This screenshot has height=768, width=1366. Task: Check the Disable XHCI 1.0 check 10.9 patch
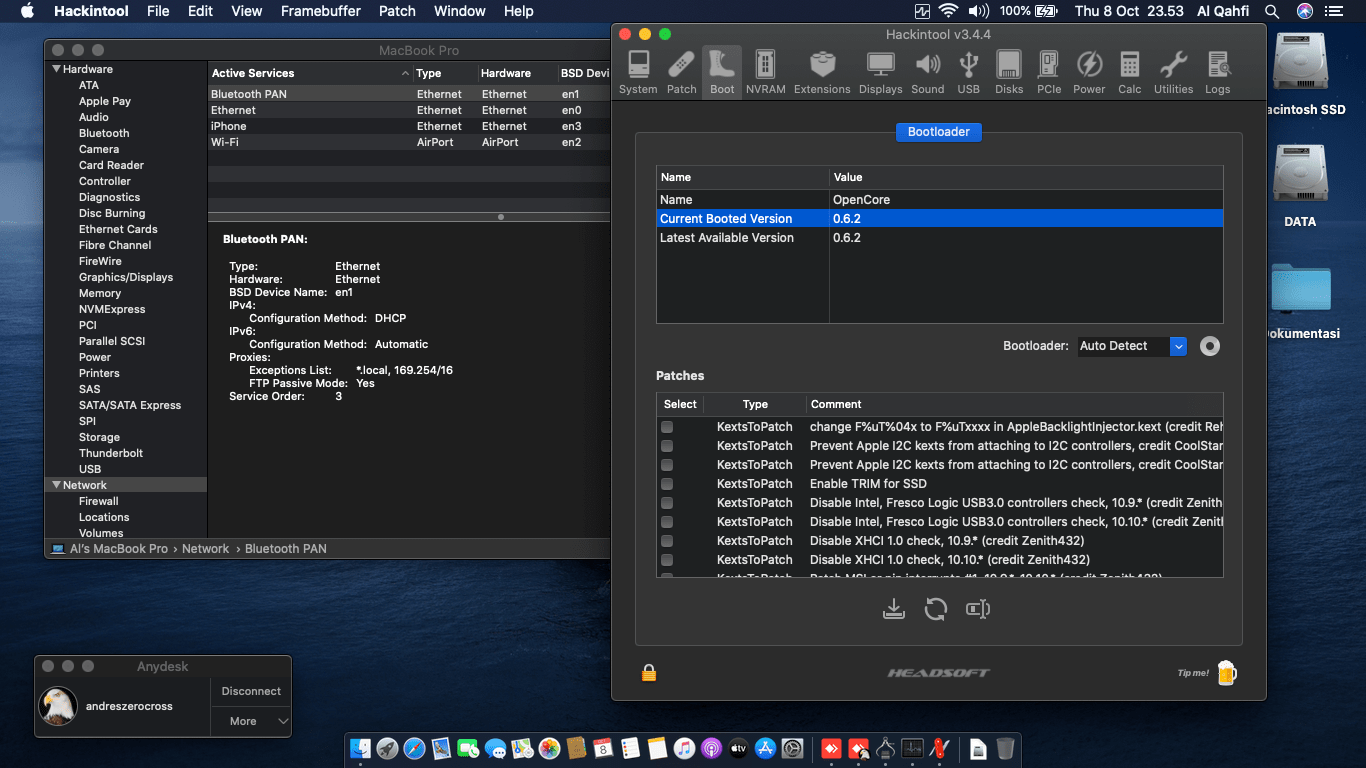click(x=667, y=541)
